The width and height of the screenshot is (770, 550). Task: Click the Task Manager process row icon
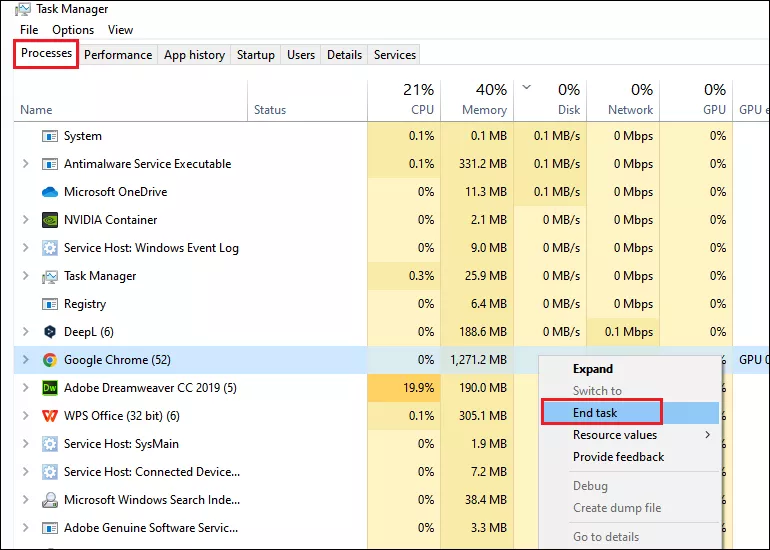(50, 276)
